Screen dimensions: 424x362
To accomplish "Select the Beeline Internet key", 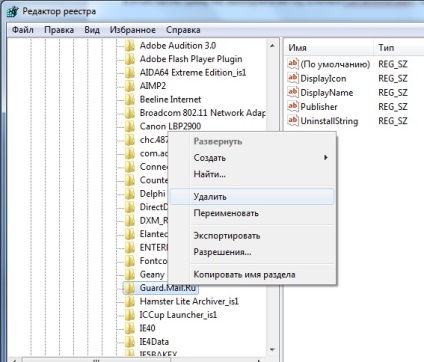I will [x=170, y=99].
